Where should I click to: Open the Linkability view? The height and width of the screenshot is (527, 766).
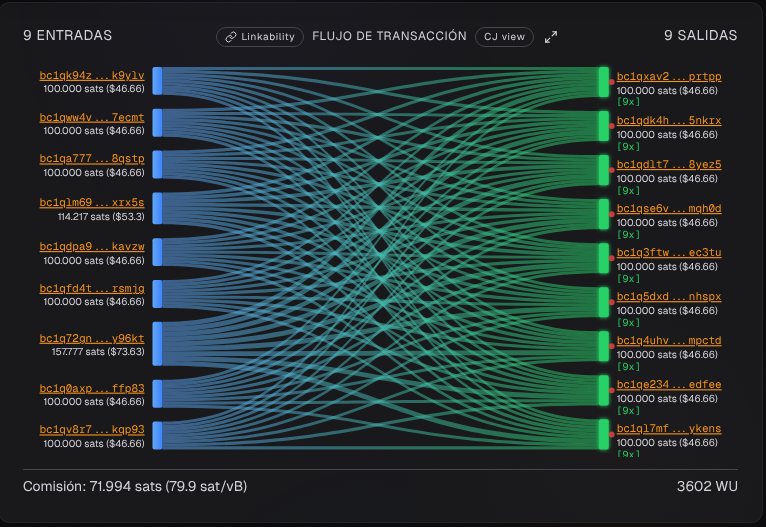pos(260,37)
